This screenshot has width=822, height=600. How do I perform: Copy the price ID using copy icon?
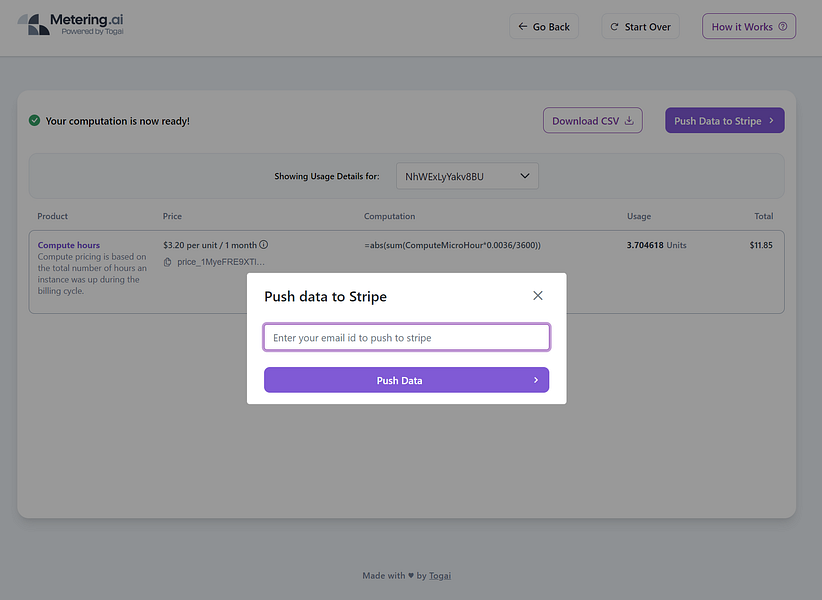167,262
